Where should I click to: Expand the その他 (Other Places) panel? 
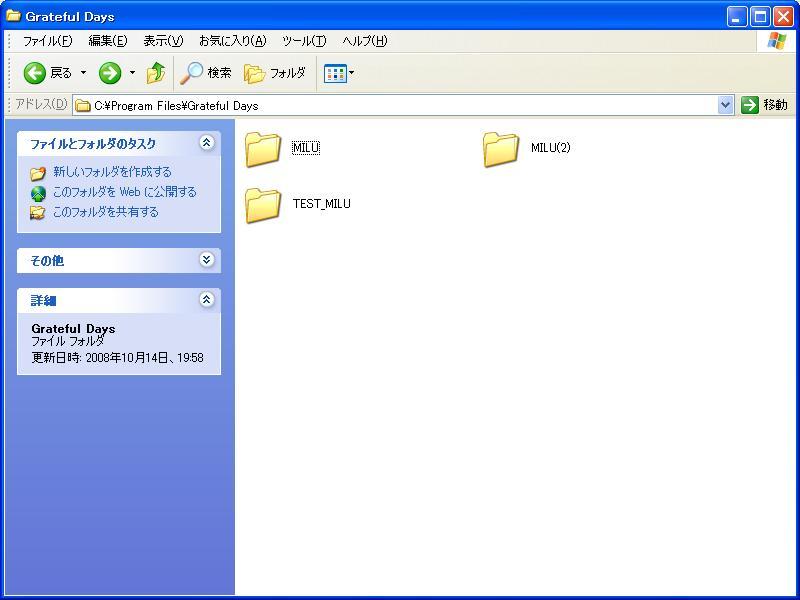click(207, 260)
